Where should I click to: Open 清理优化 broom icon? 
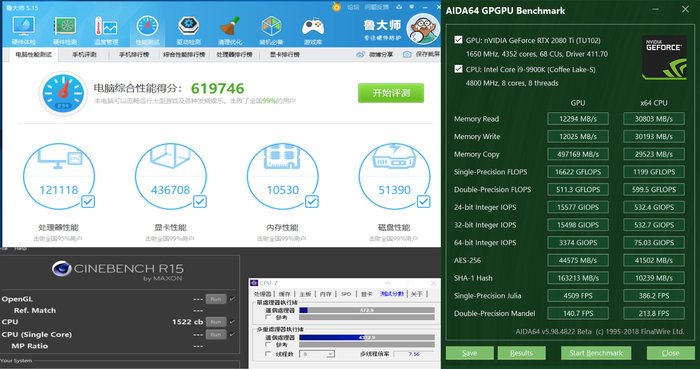point(230,26)
